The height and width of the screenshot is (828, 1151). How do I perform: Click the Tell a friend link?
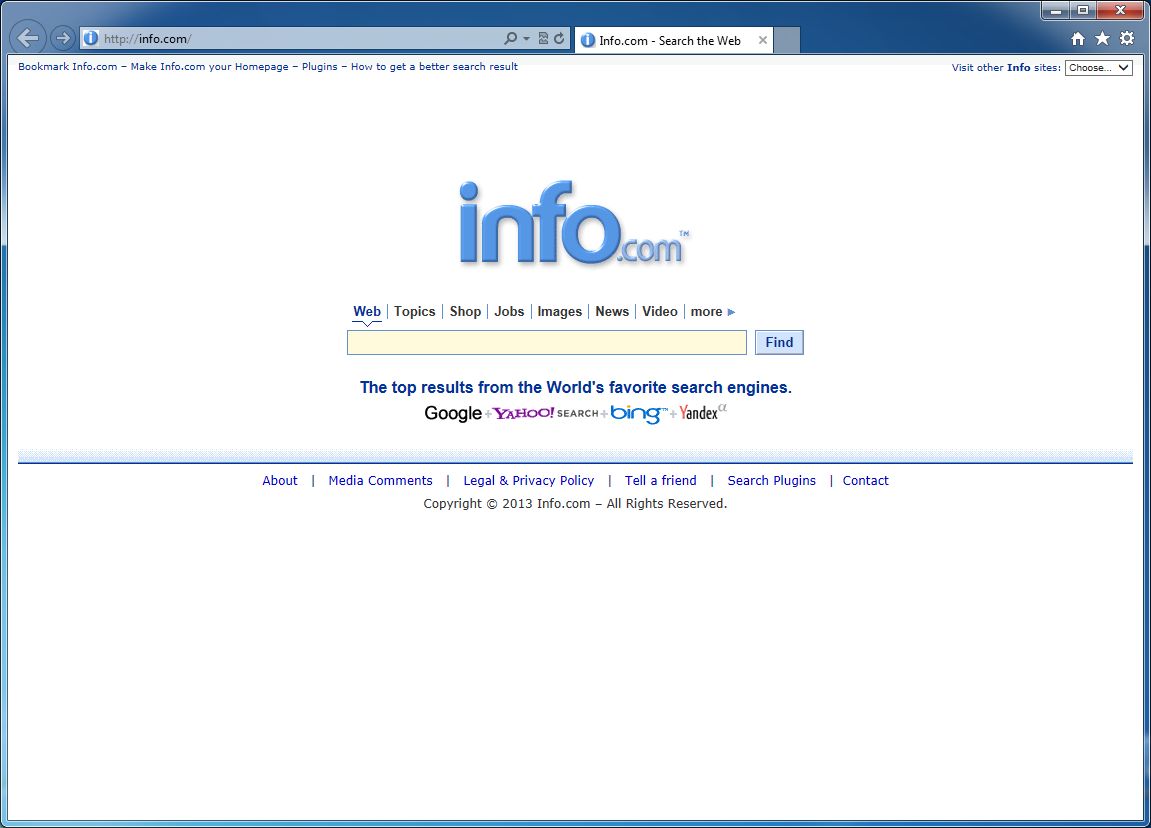click(x=661, y=480)
